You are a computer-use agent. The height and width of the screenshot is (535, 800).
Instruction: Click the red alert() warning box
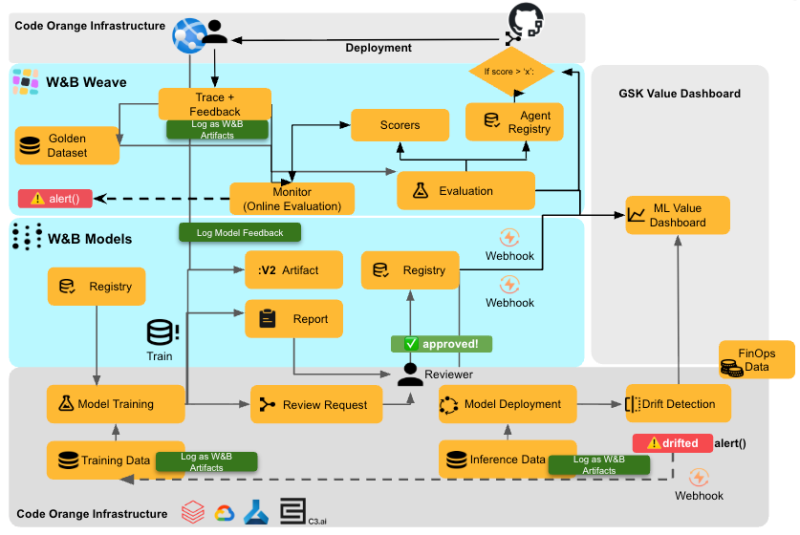pos(55,198)
